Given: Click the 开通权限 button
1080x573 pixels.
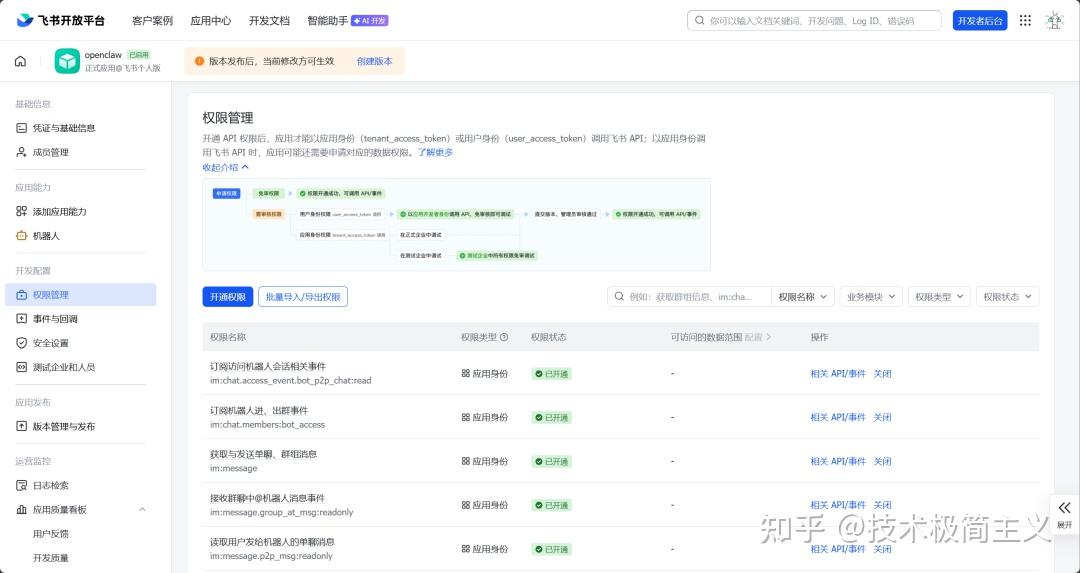Looking at the screenshot, I should pos(227,297).
